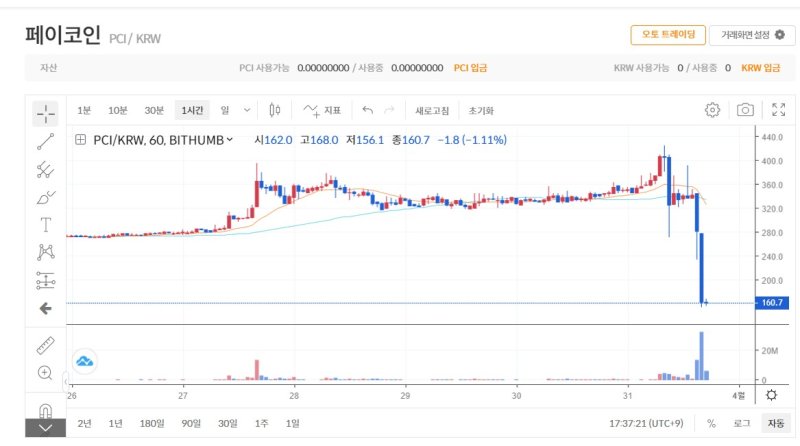Select the price range forecast tool
800x446 pixels.
point(45,280)
